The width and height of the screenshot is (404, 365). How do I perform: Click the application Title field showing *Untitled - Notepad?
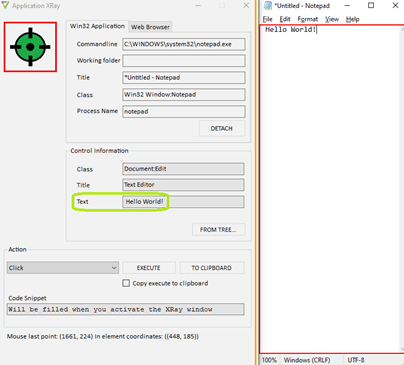point(184,77)
